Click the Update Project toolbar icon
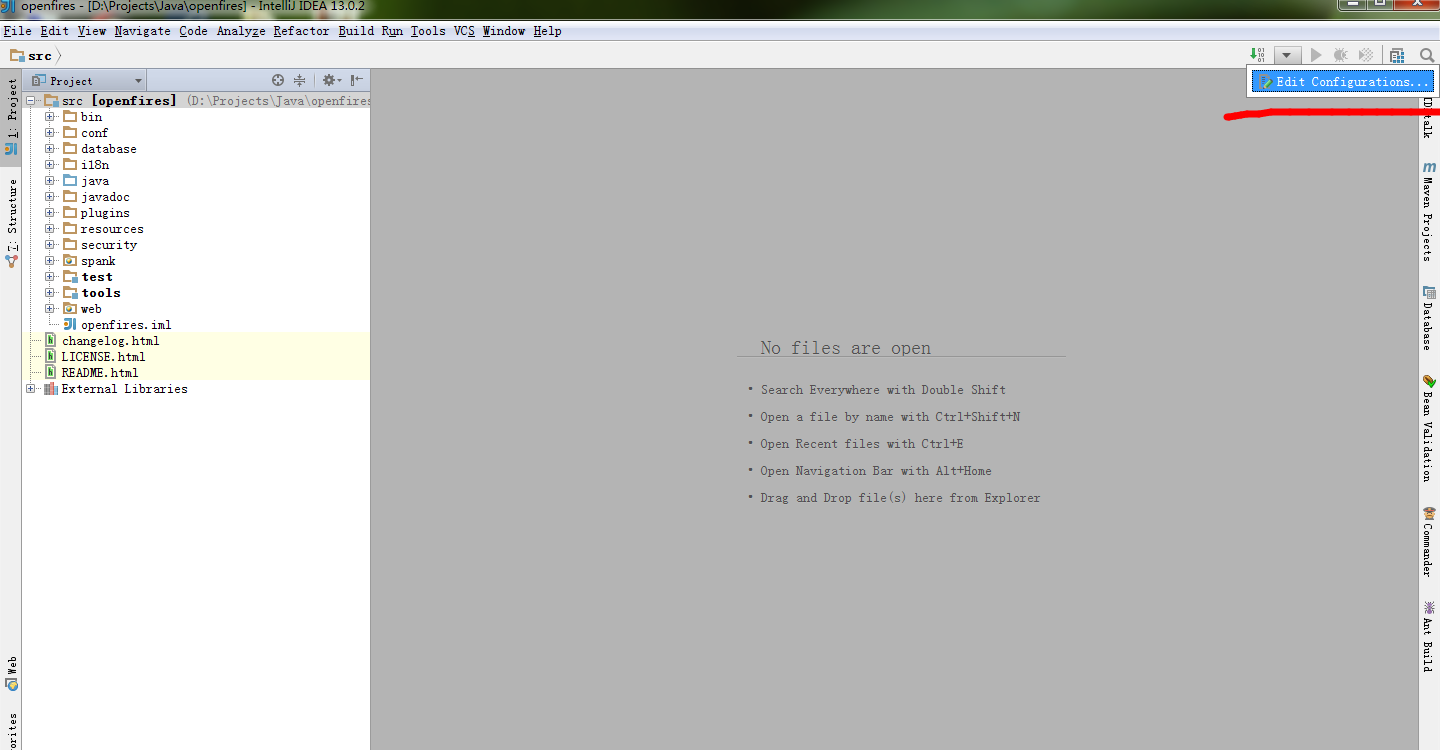1440x750 pixels. click(x=1256, y=54)
